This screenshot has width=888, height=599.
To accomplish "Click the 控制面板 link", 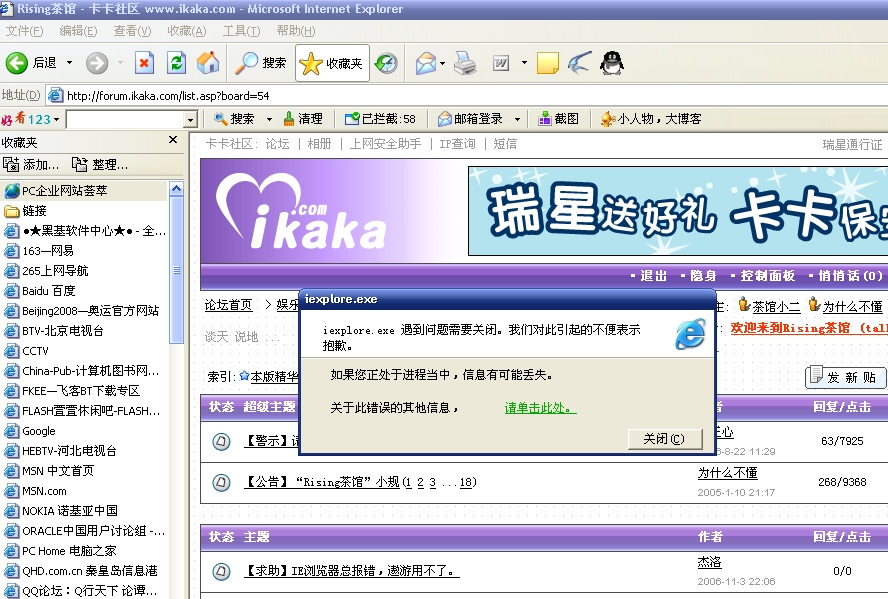I will (768, 276).
